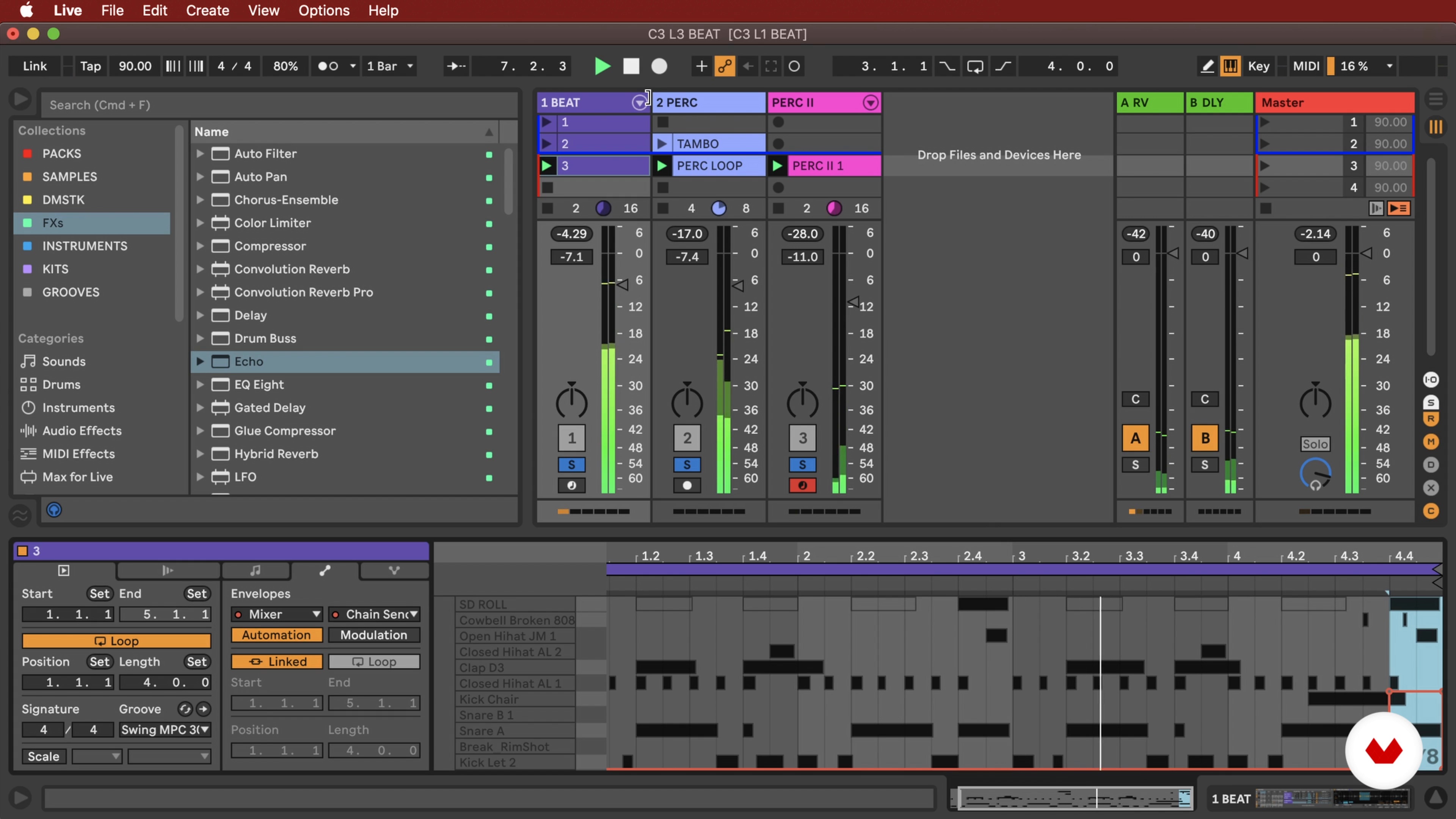Click the Link button
This screenshot has width=1456, height=819.
(x=35, y=66)
